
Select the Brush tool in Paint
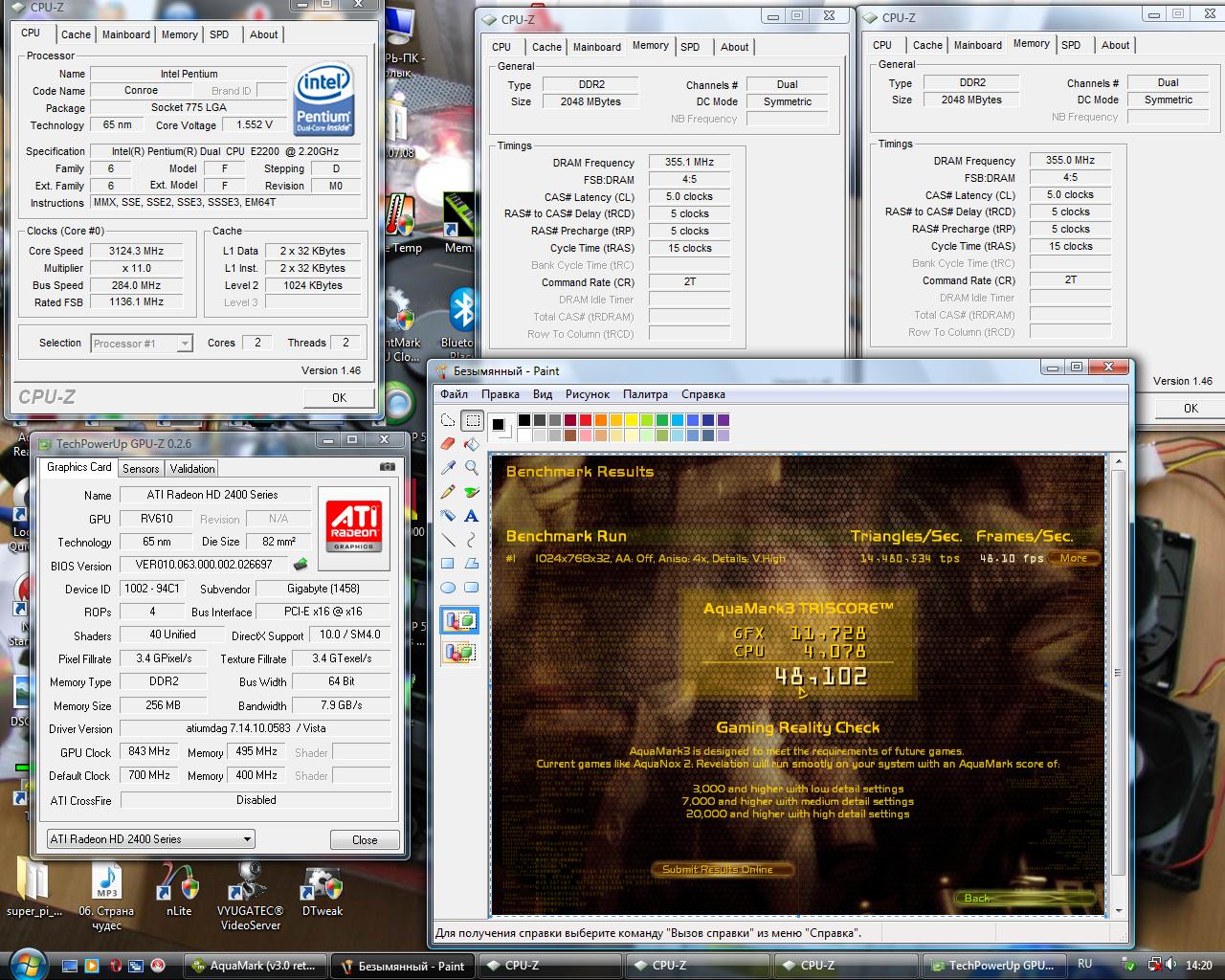[472, 492]
